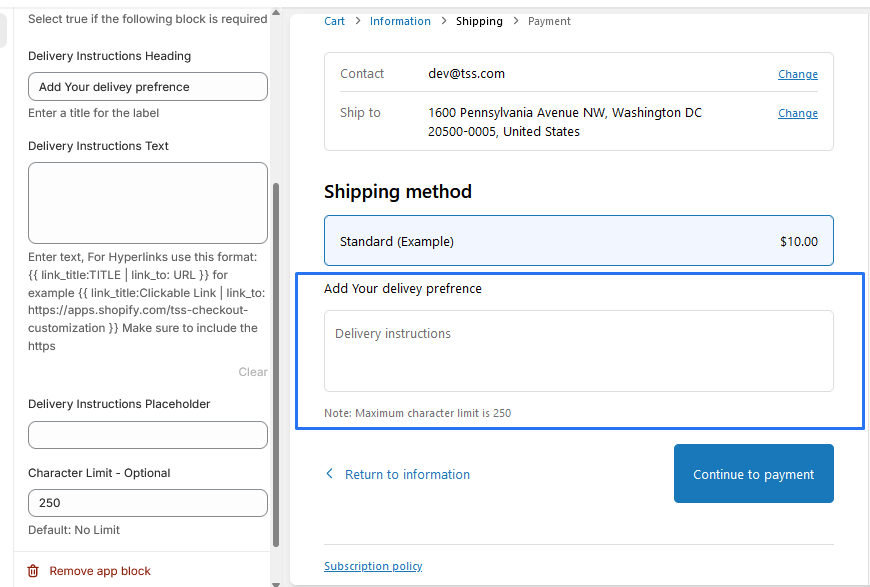Select the Shipping breadcrumb step
This screenshot has height=587, width=870.
coord(479,21)
